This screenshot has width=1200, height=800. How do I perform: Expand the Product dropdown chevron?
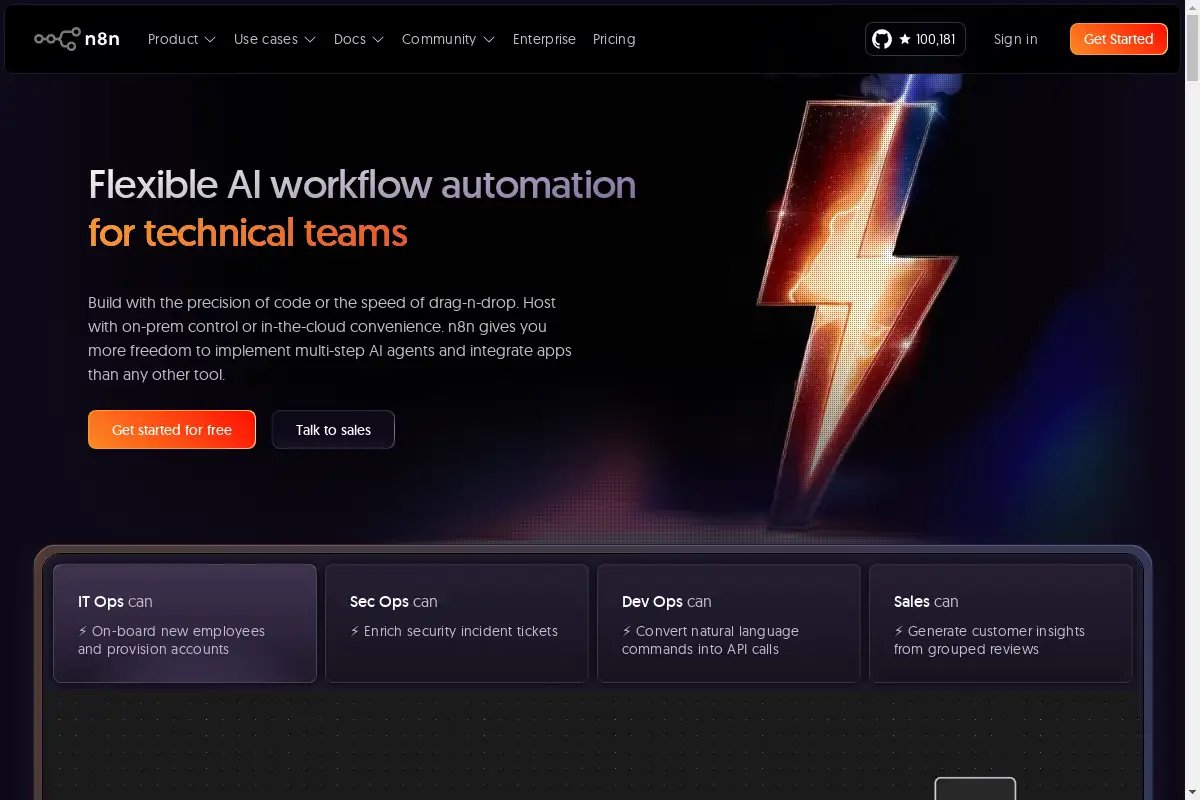[210, 40]
